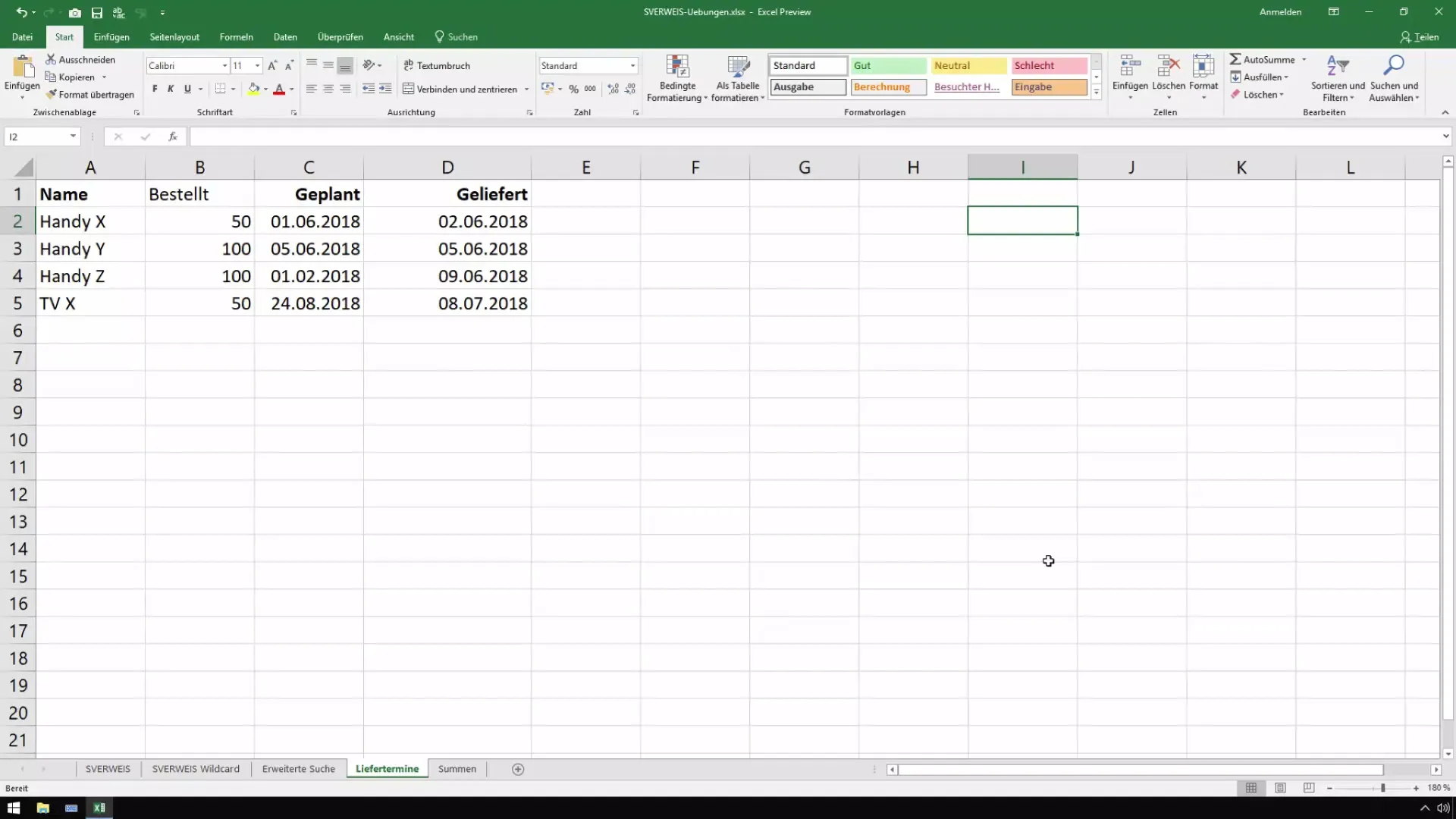Click the borders grid icon
The image size is (1456, 819).
click(x=220, y=89)
